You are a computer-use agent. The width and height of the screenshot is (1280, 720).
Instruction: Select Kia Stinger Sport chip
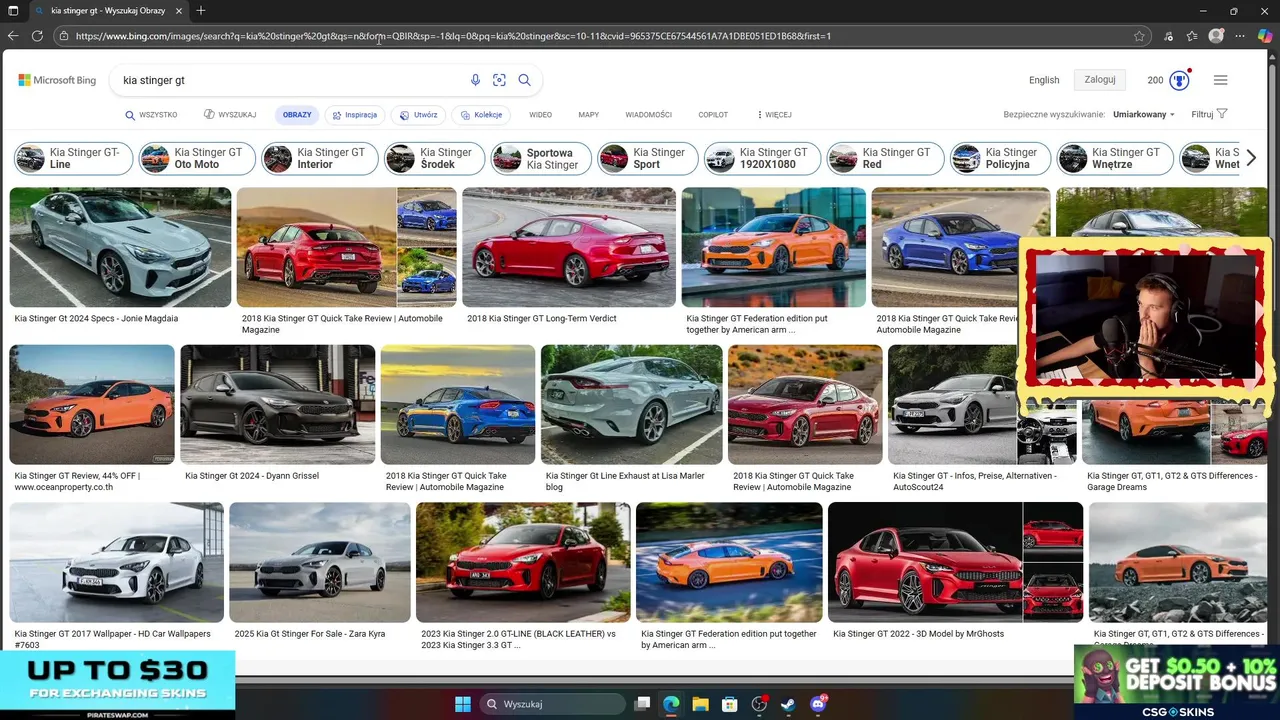(648, 158)
